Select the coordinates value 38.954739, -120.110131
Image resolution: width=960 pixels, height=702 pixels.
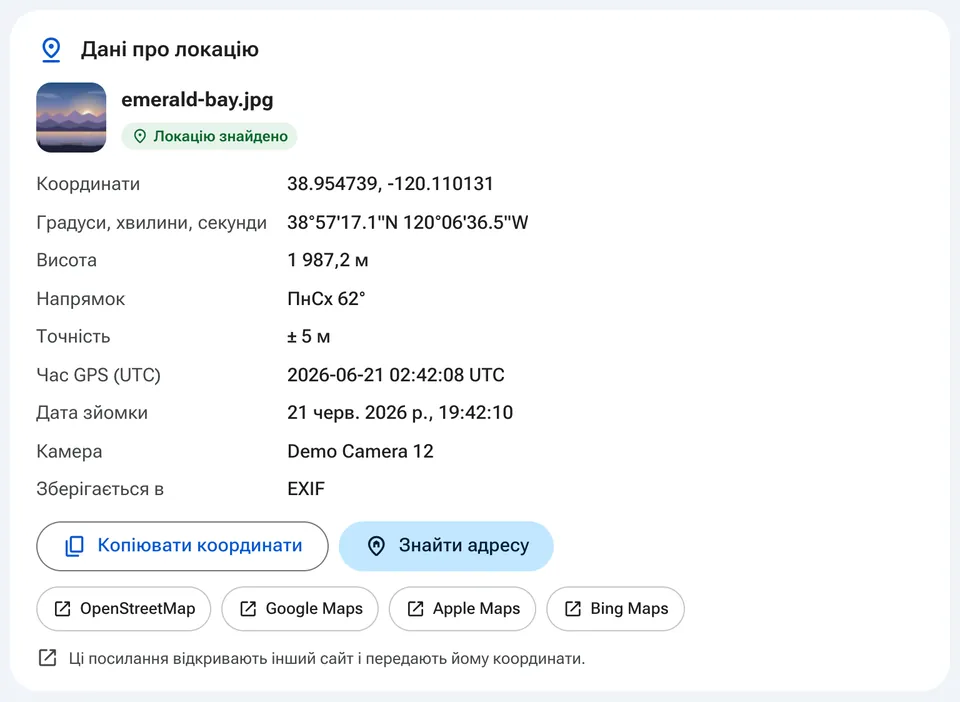tap(390, 184)
